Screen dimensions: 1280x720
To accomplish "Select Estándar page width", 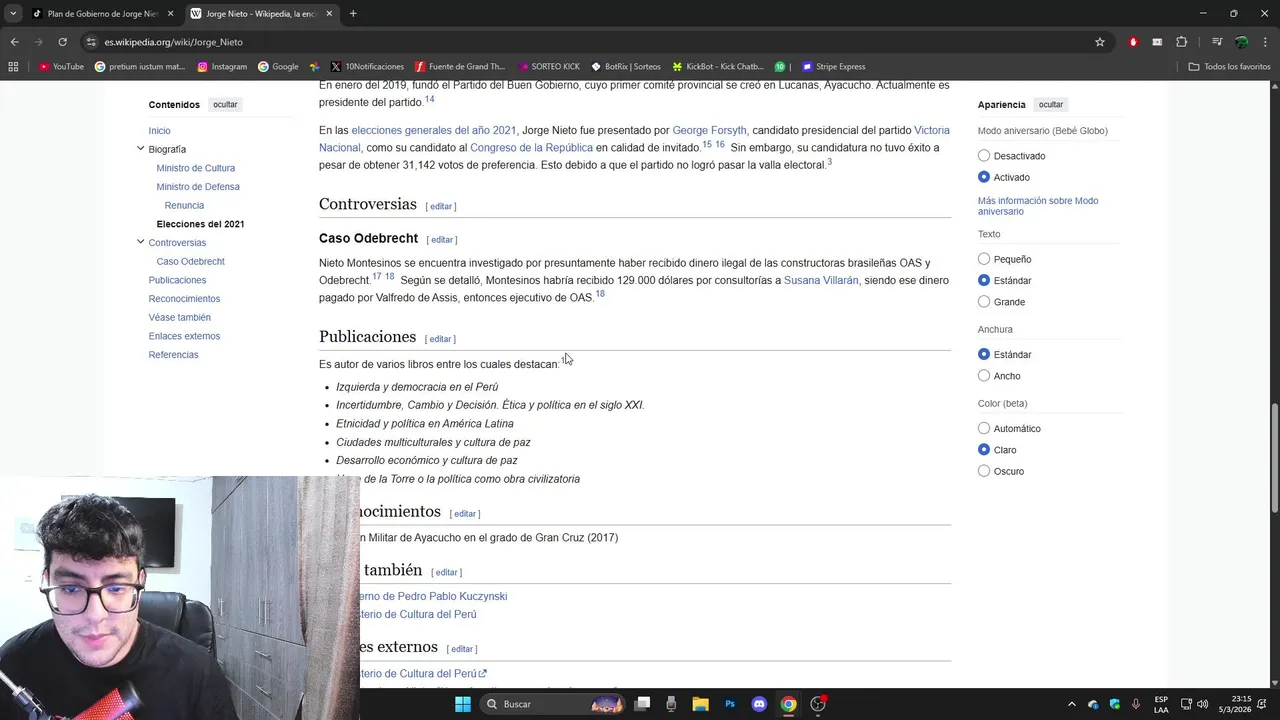I will pos(984,354).
